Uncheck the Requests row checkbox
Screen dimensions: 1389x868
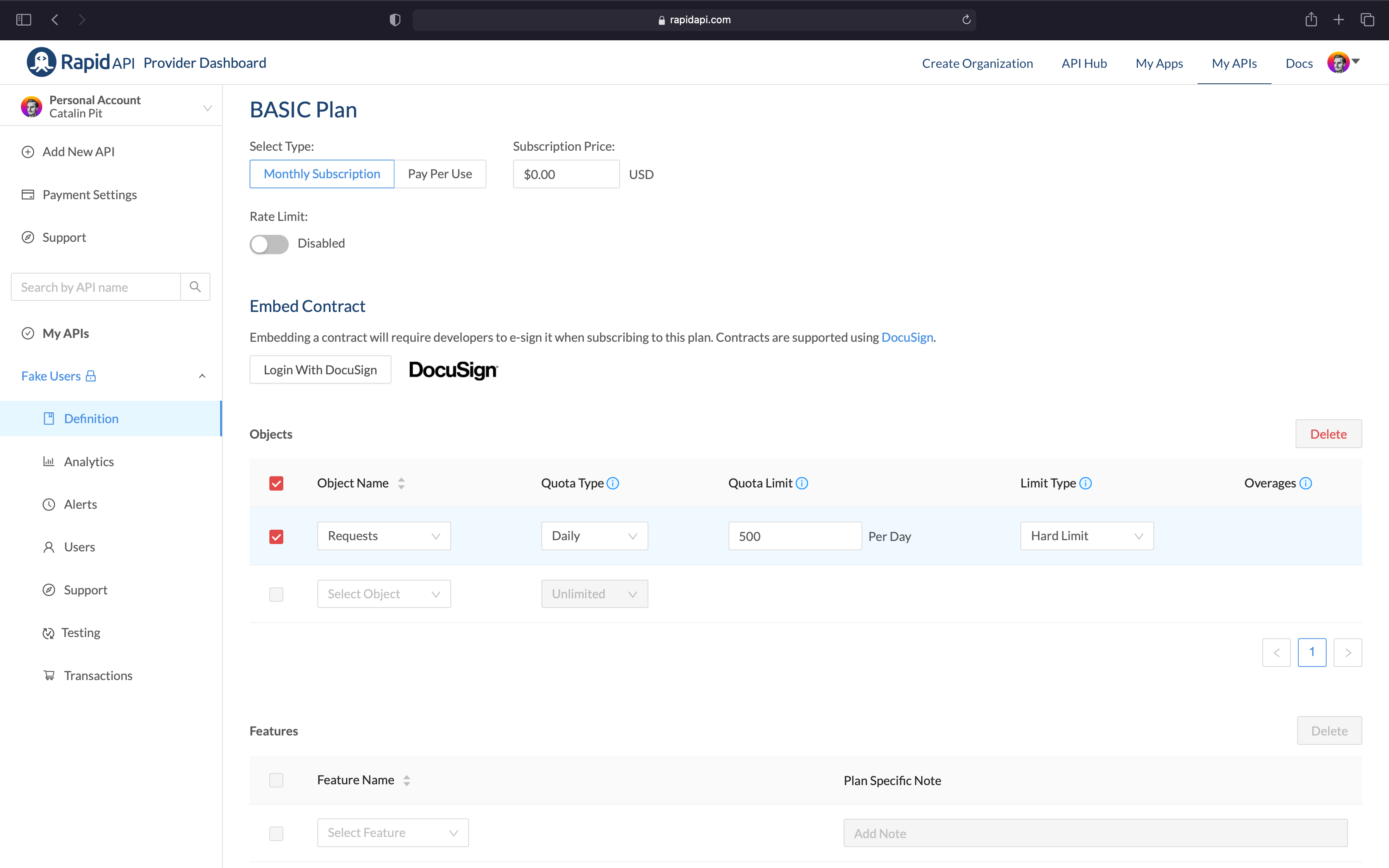[276, 537]
